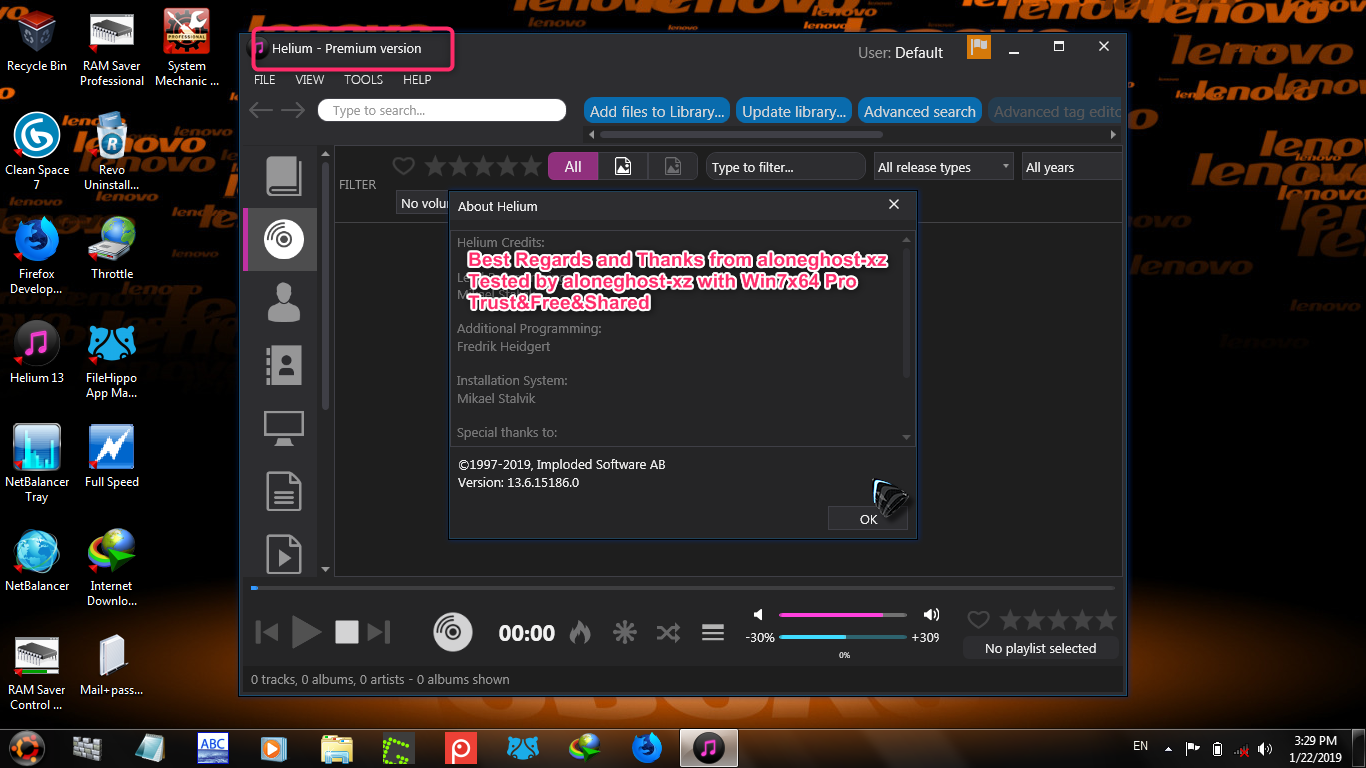Open the No volume dropdown

423,203
